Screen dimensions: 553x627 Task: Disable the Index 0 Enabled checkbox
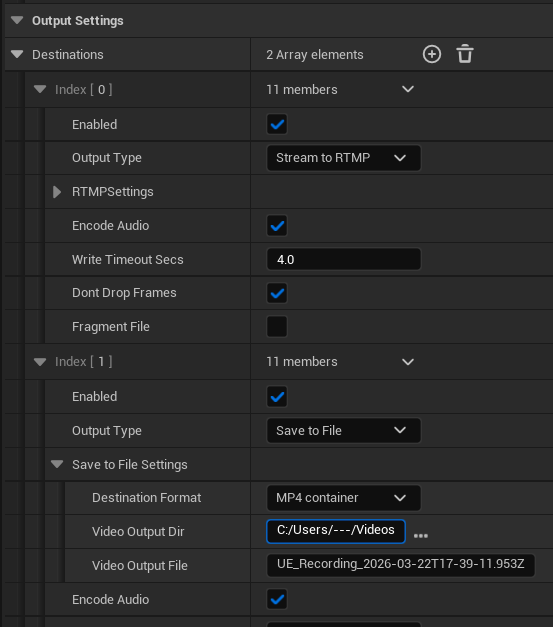pos(277,124)
